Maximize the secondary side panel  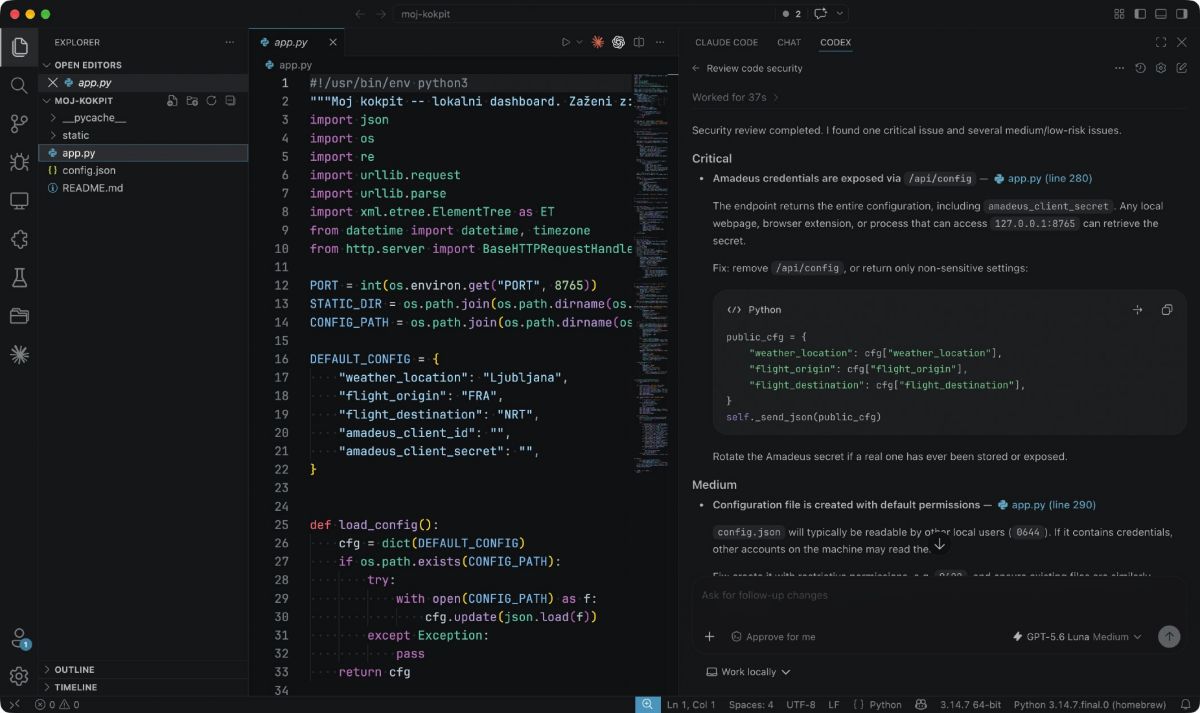pos(1161,42)
